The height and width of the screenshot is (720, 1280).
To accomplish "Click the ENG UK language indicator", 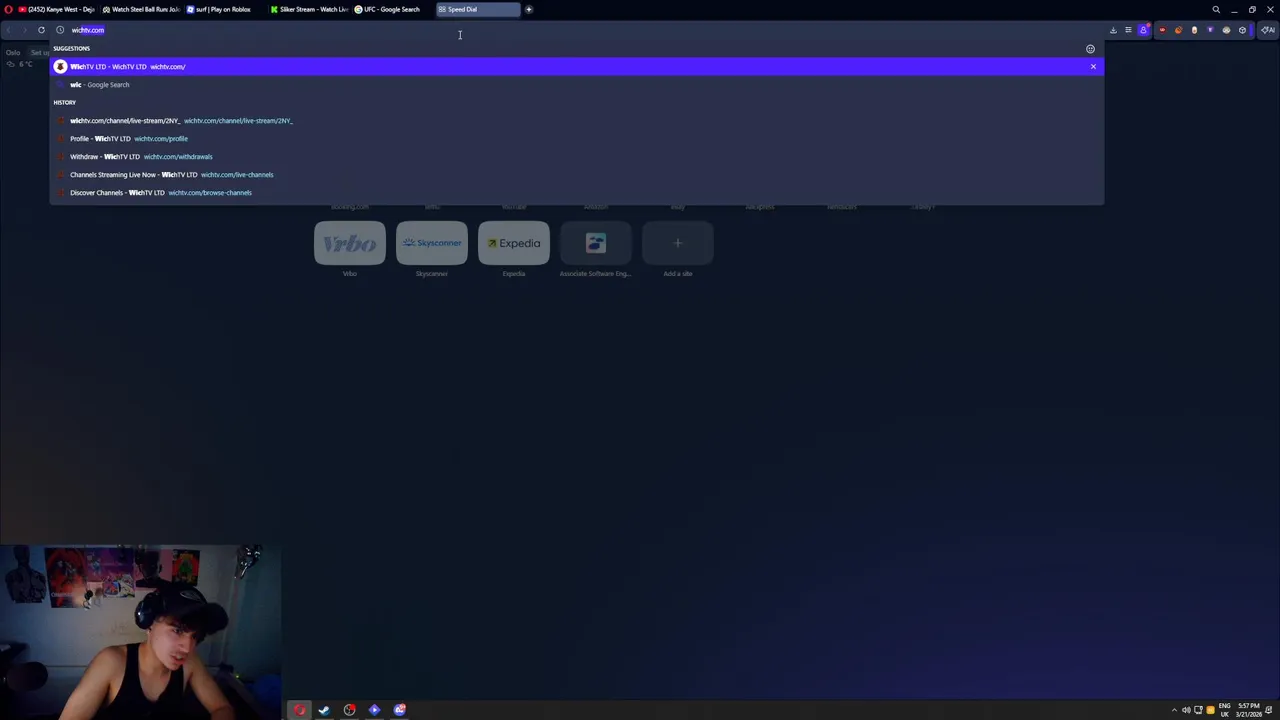I will 1225,710.
